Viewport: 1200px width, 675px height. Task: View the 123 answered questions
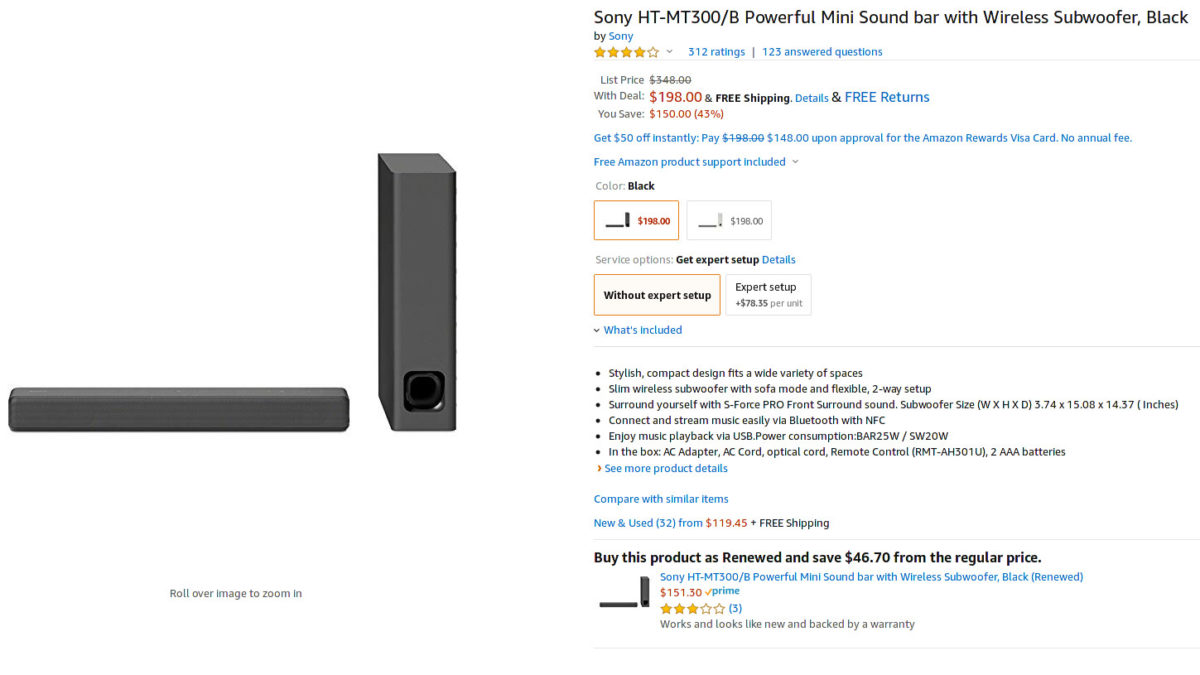822,52
